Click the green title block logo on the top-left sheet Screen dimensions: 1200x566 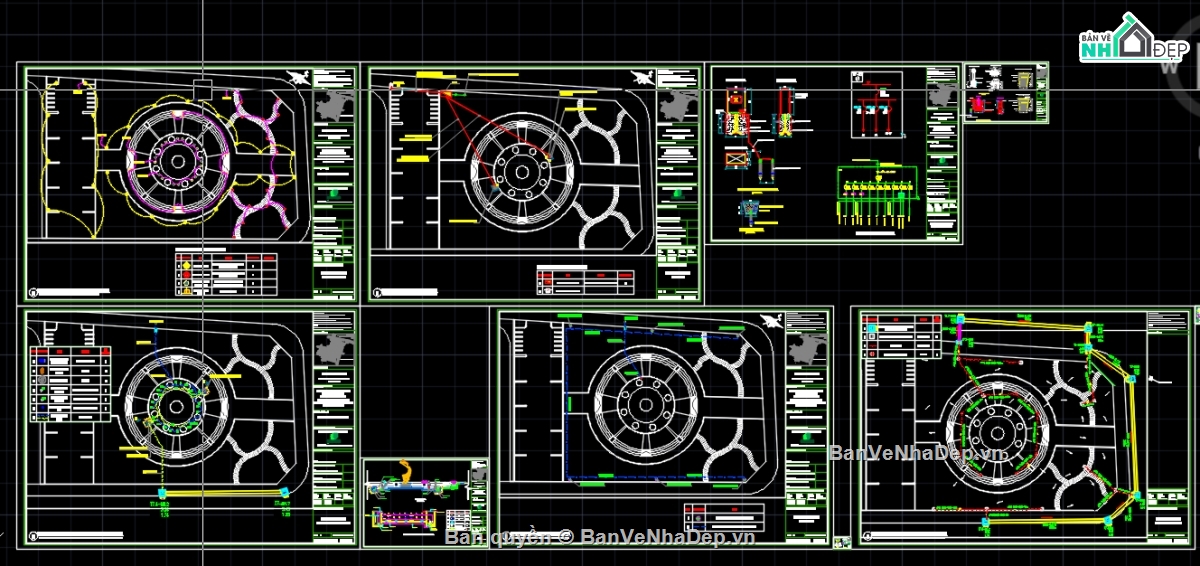pos(334,195)
